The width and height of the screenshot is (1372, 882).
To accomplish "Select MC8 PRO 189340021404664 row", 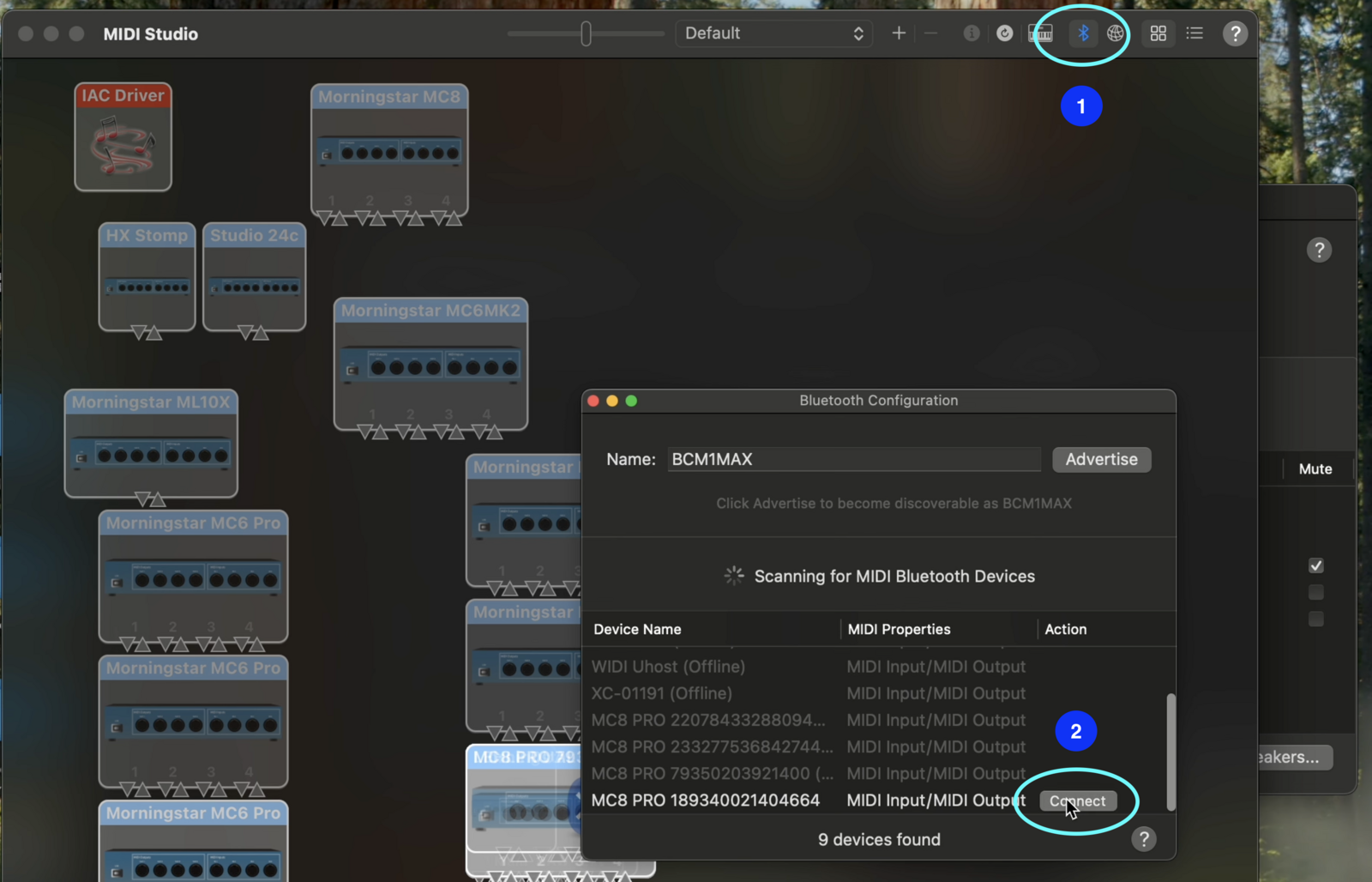I will tap(706, 800).
